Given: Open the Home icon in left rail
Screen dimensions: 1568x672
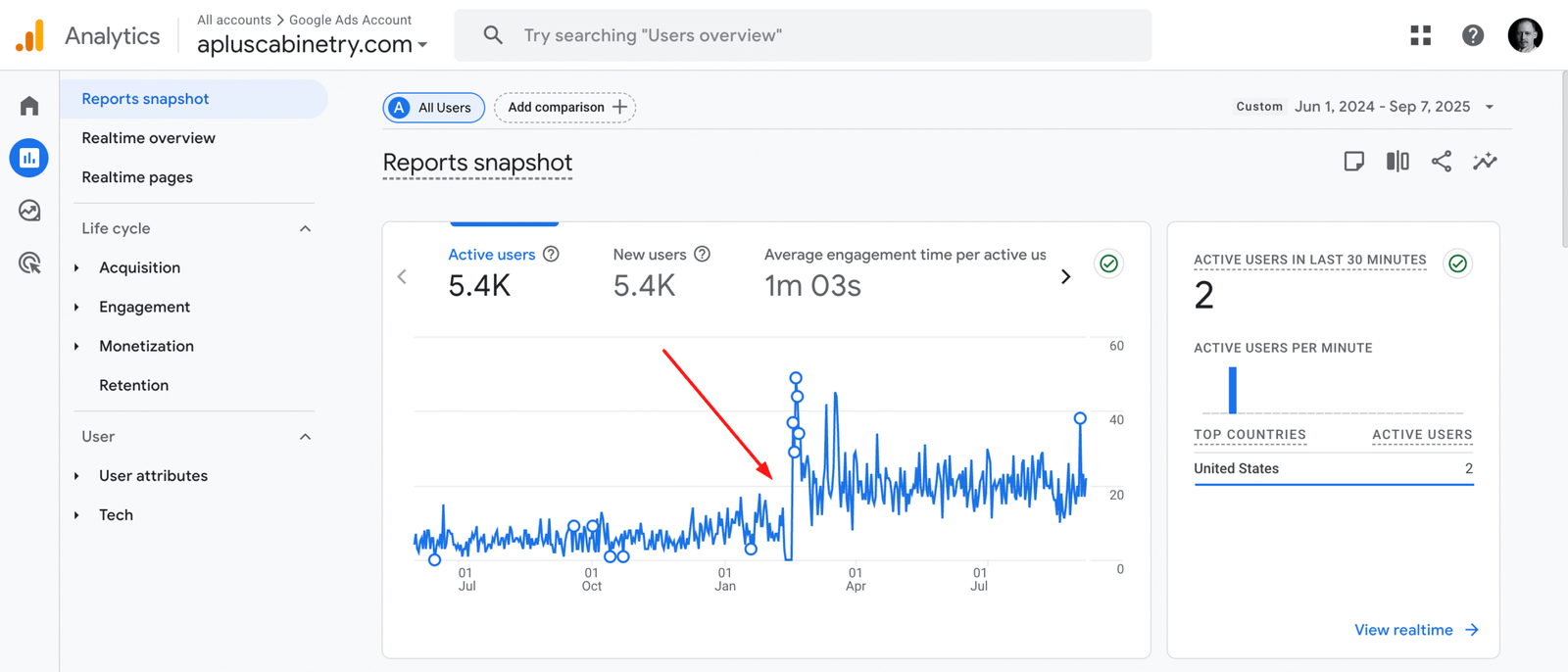Looking at the screenshot, I should 29,106.
